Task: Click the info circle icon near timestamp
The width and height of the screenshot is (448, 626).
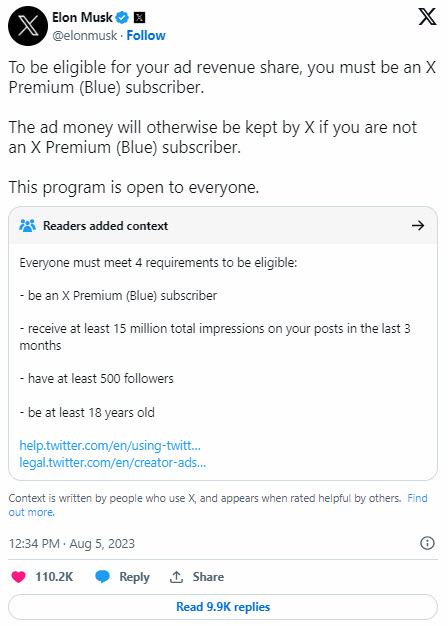Action: [427, 543]
